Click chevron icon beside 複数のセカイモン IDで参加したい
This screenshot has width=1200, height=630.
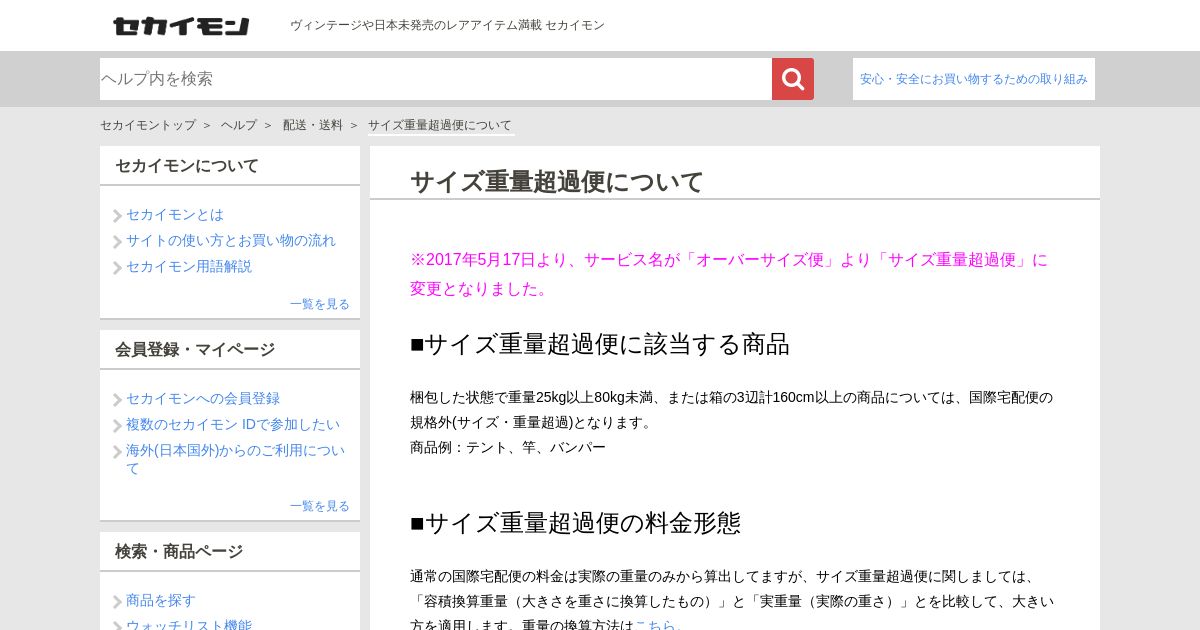point(117,426)
